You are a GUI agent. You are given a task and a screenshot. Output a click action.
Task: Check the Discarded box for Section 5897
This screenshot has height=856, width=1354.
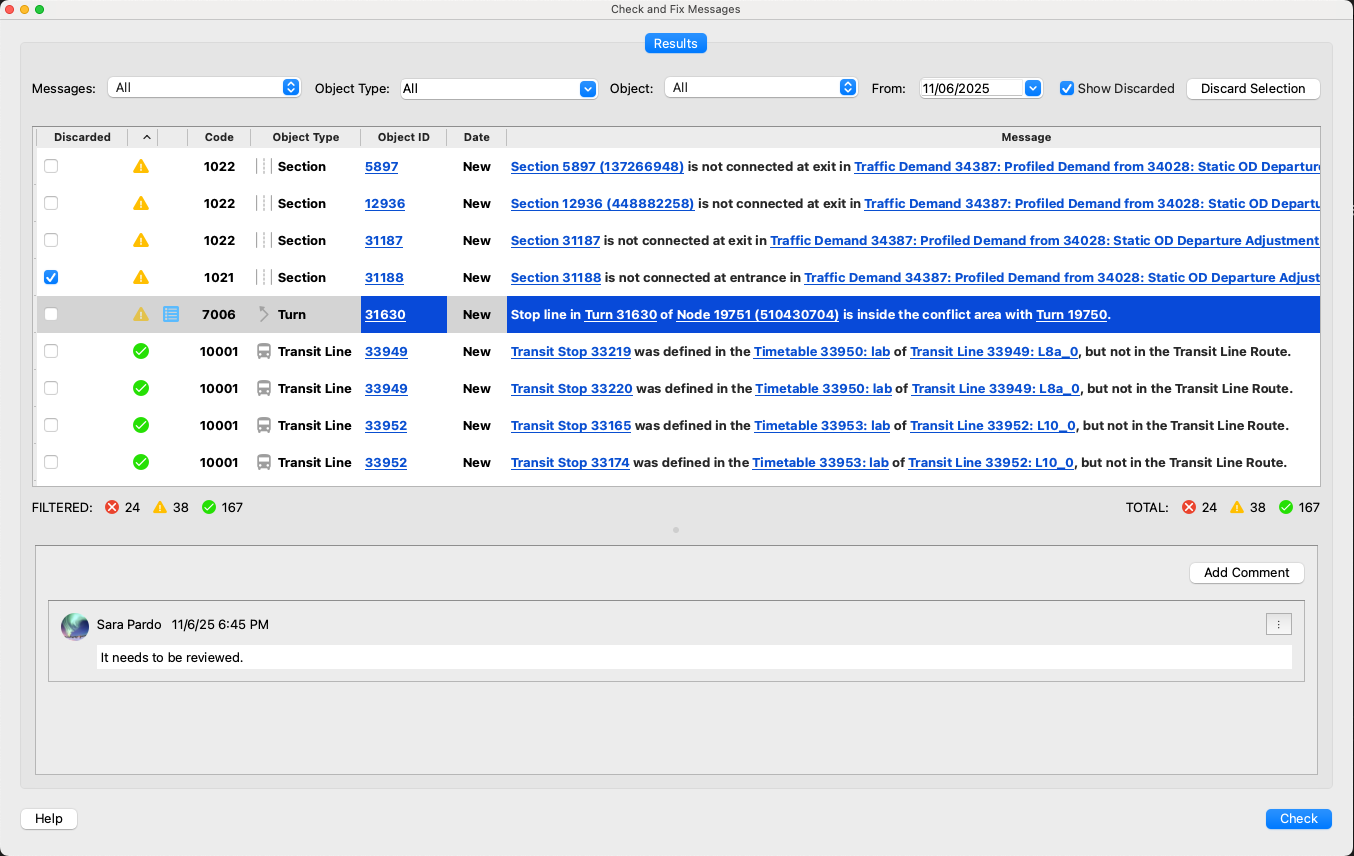[51, 166]
